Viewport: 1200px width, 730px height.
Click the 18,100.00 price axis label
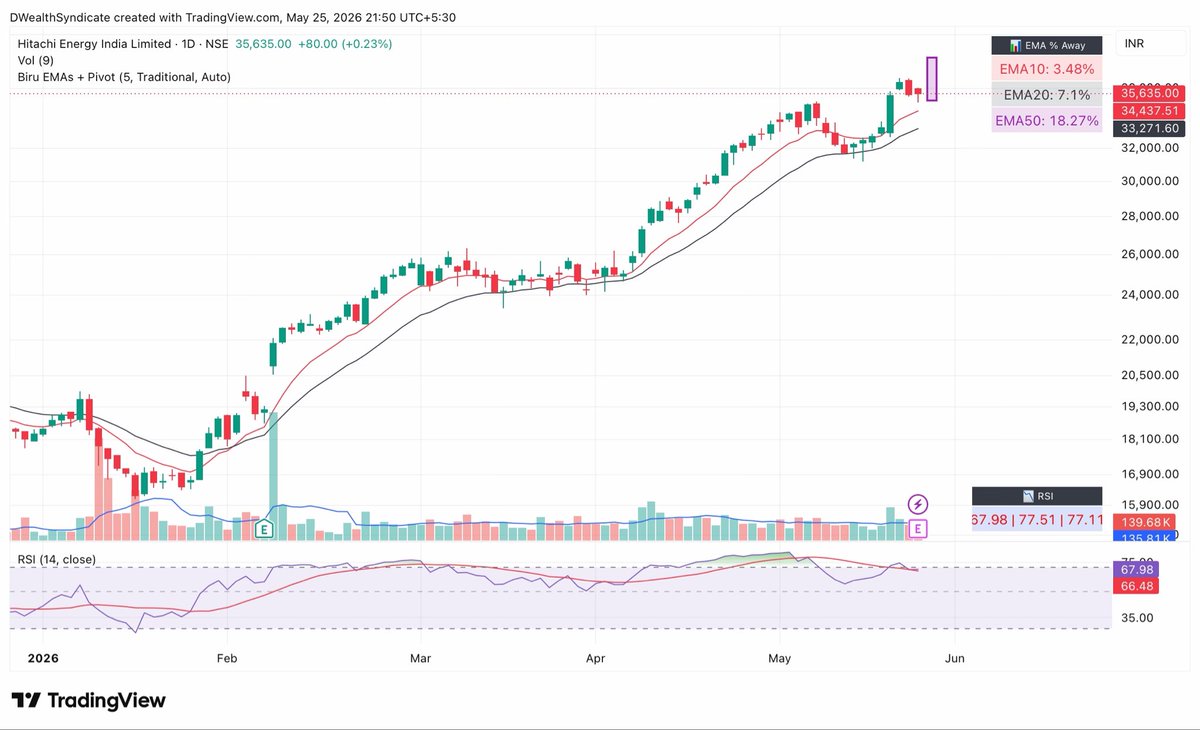click(x=1150, y=439)
